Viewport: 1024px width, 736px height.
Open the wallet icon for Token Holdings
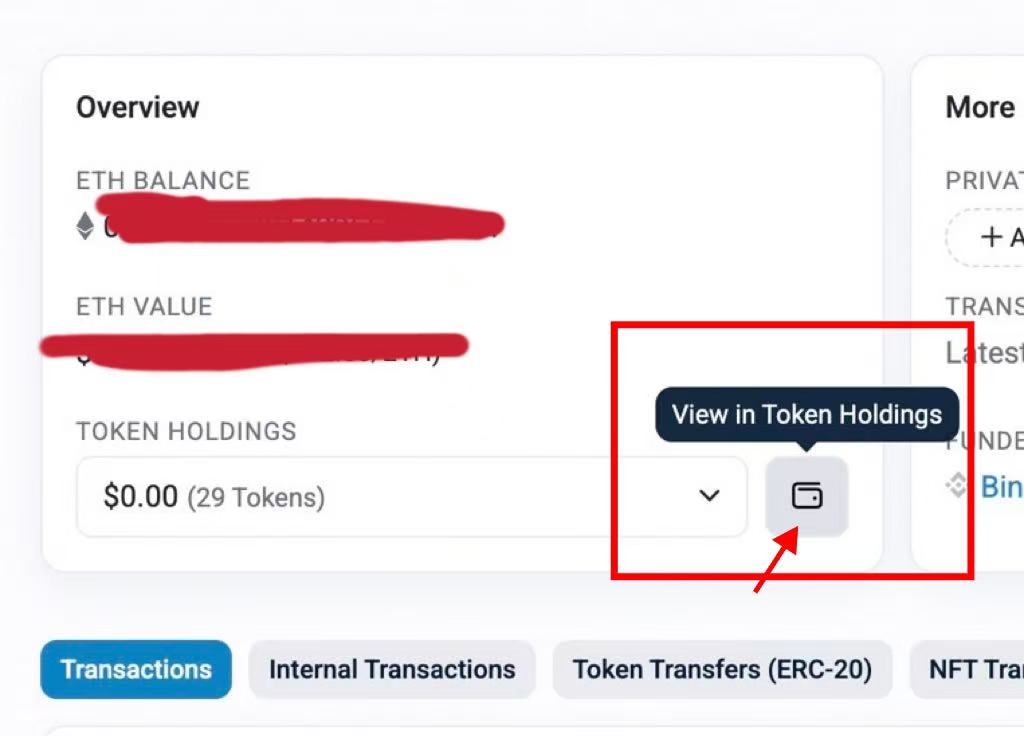click(807, 496)
